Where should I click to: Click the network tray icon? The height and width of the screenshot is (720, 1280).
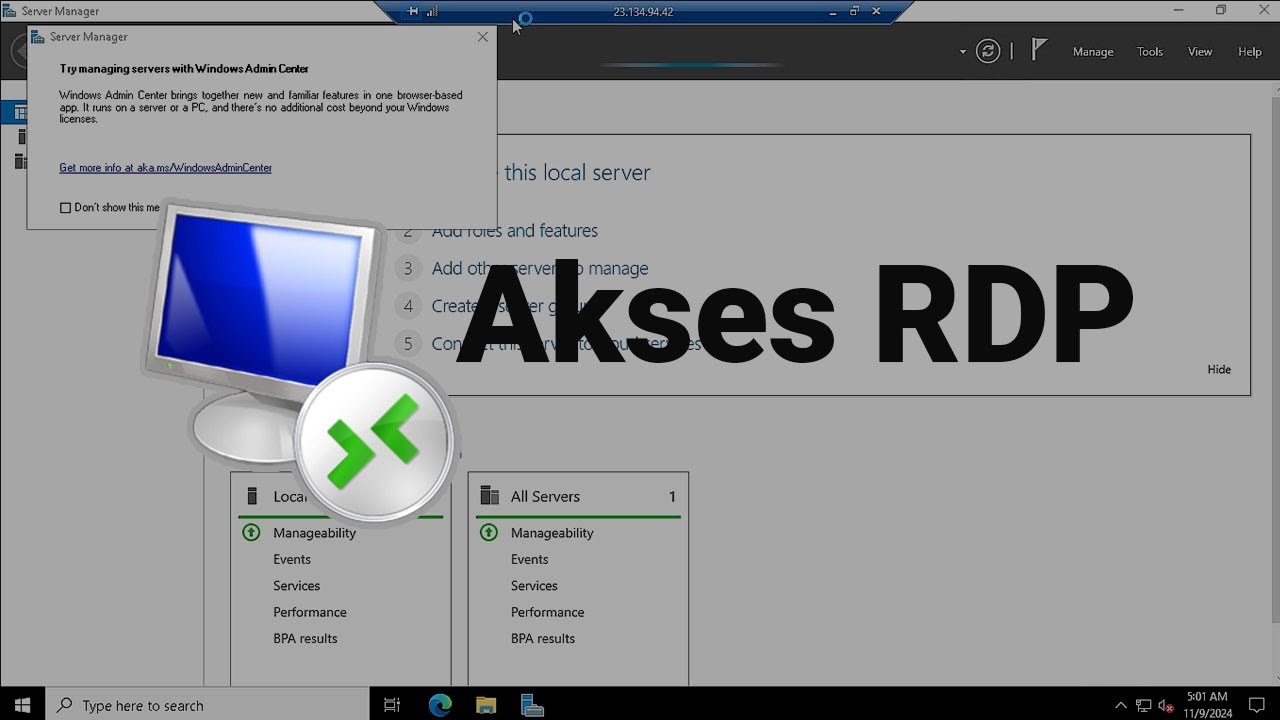[1144, 706]
